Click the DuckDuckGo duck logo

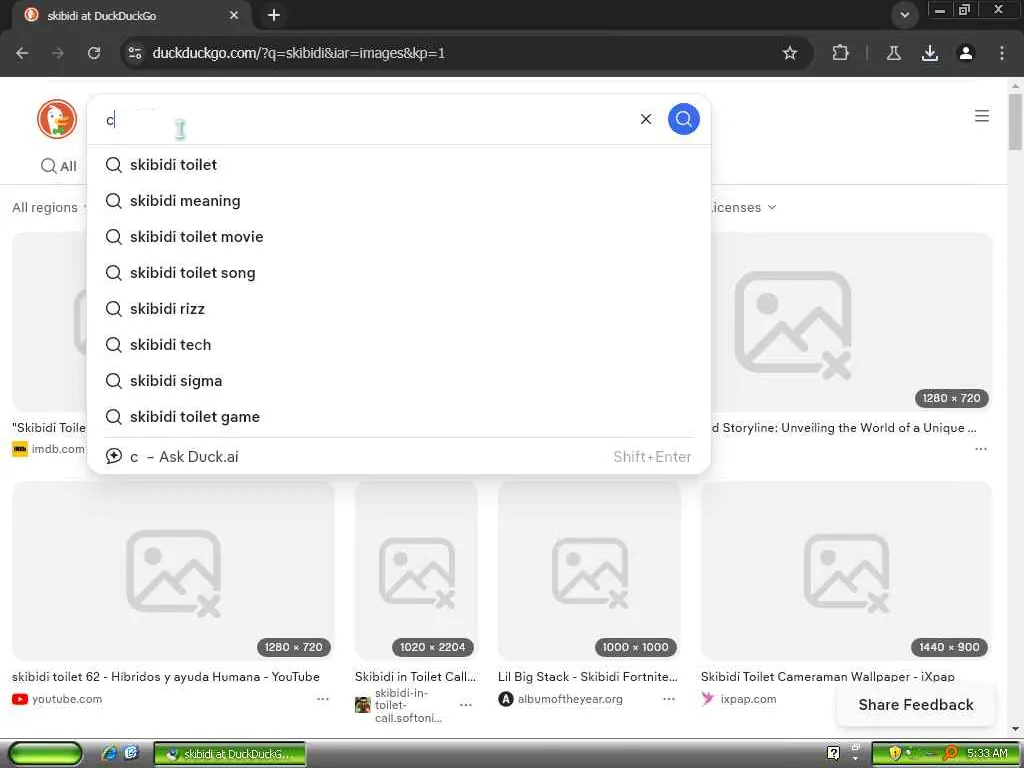tap(57, 119)
